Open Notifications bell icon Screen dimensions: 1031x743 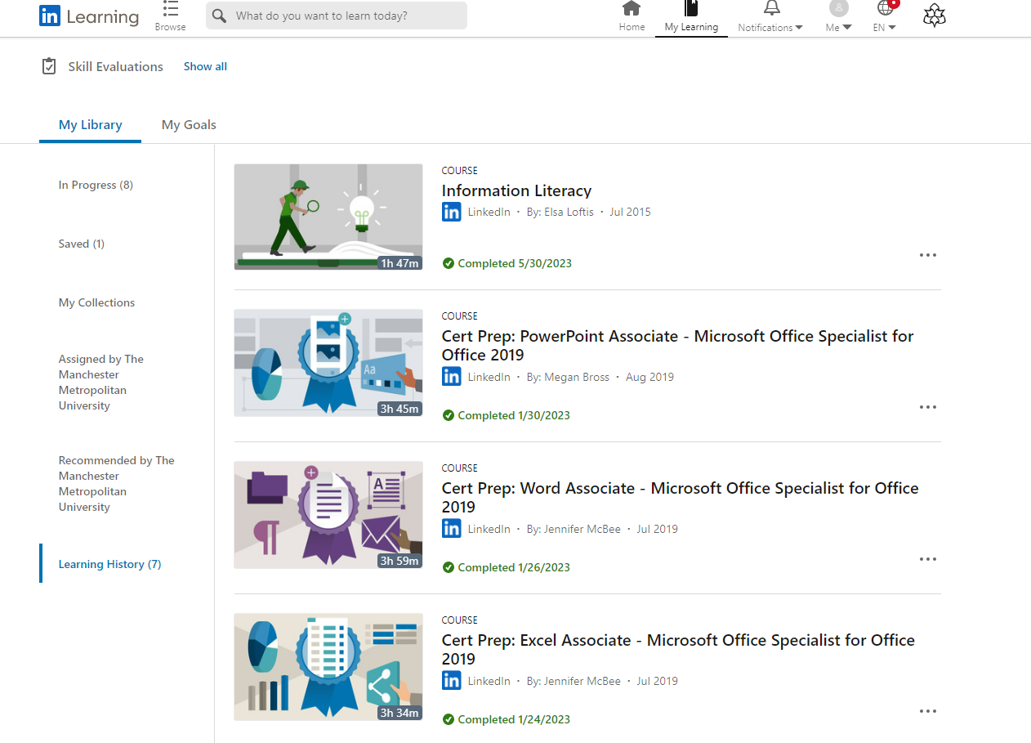771,9
